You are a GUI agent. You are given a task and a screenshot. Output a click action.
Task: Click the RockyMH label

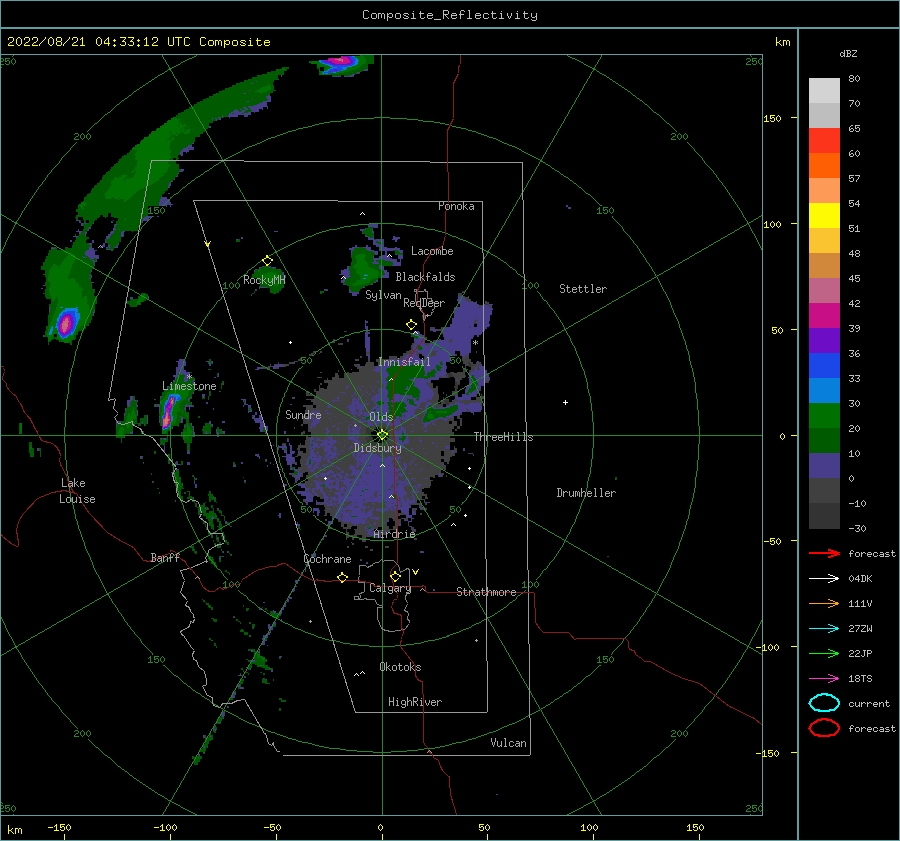[x=264, y=280]
